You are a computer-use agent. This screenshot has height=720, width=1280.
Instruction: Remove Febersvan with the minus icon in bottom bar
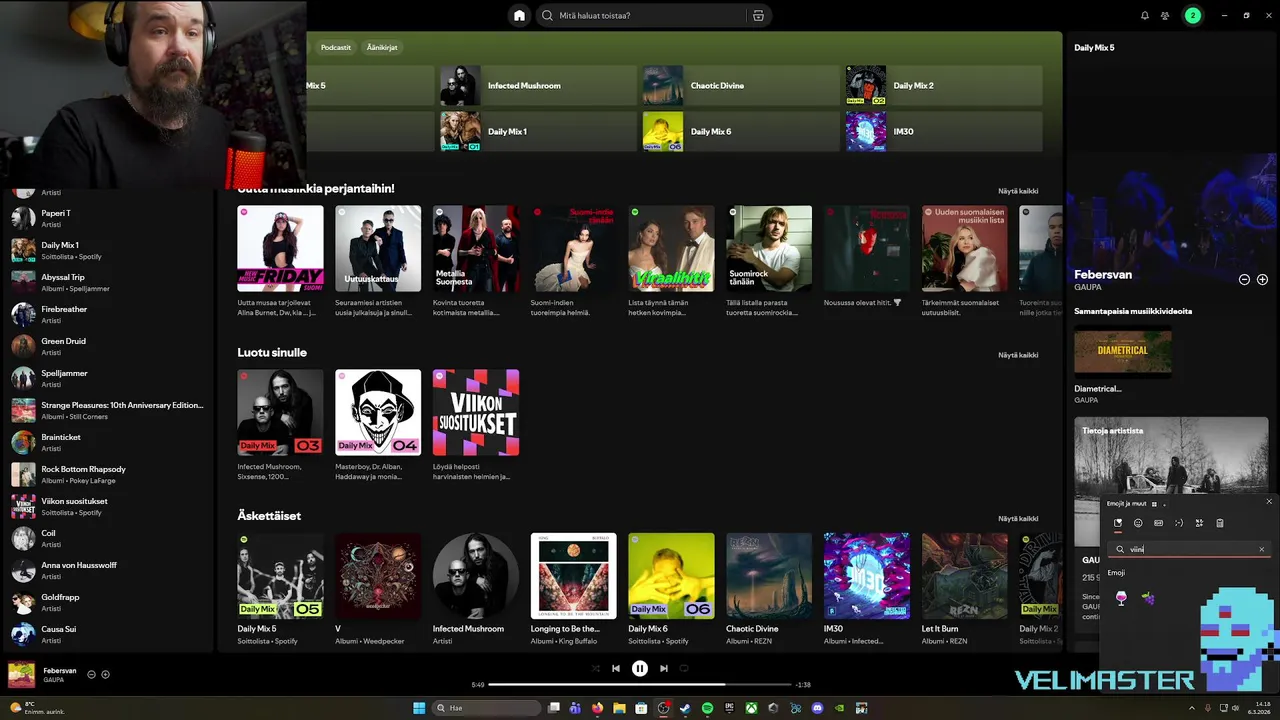[x=91, y=675]
